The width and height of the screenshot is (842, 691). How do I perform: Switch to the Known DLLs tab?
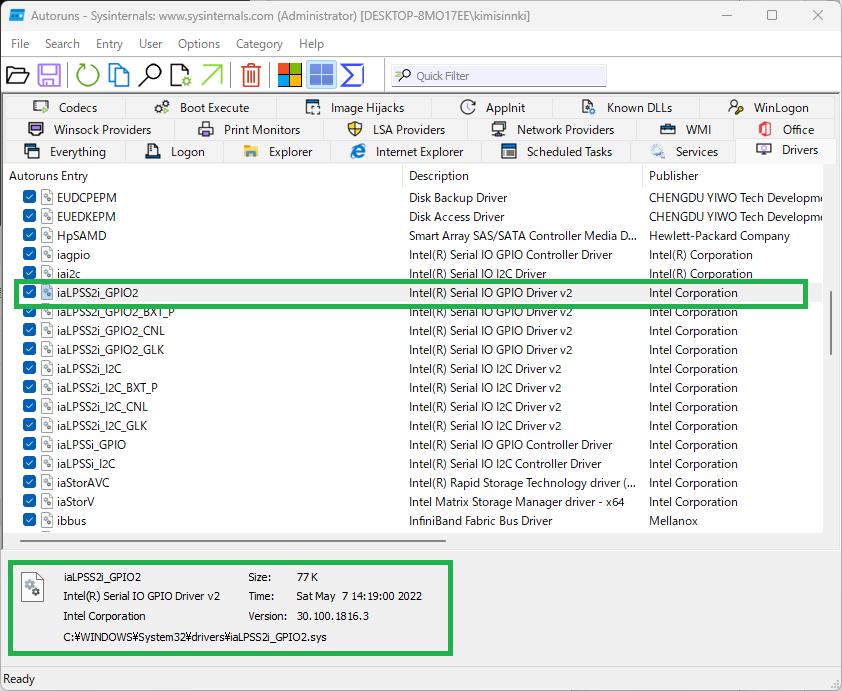pos(626,107)
